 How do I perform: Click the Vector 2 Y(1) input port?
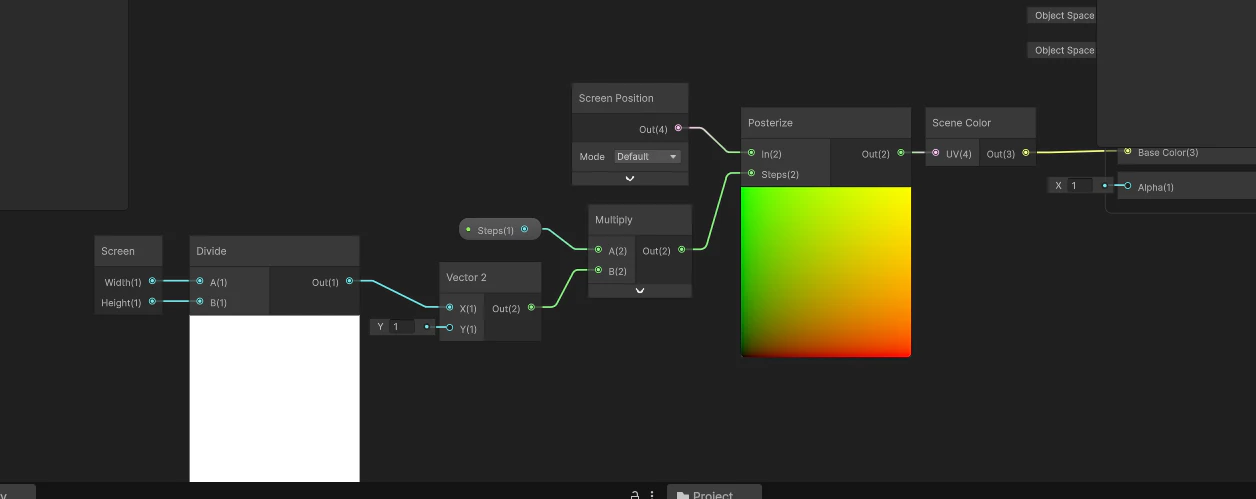[x=450, y=328]
